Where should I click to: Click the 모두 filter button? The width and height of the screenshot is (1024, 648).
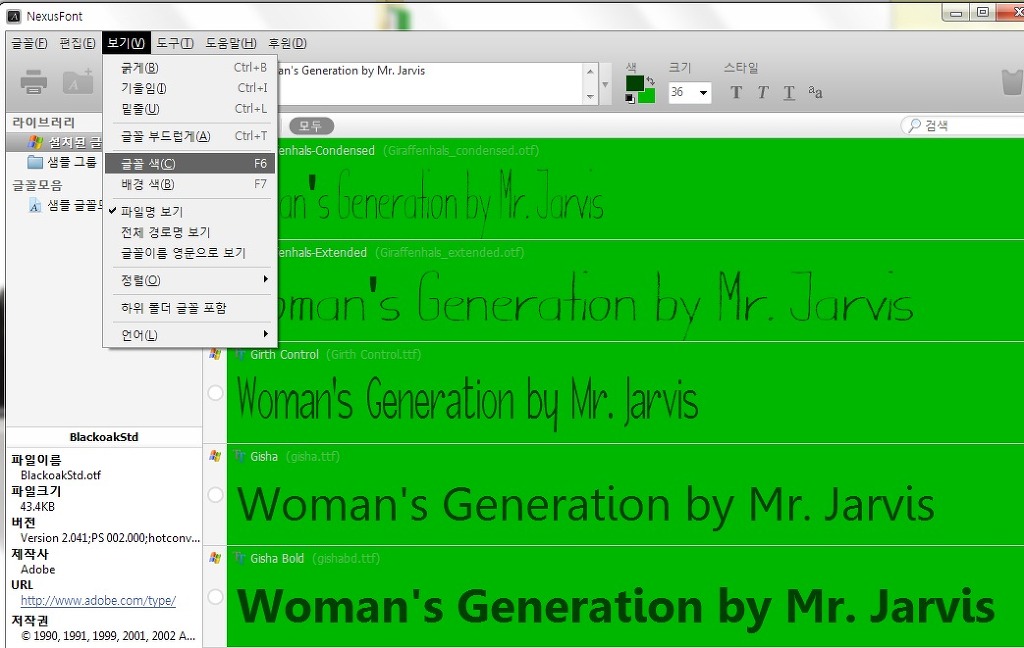coord(311,125)
